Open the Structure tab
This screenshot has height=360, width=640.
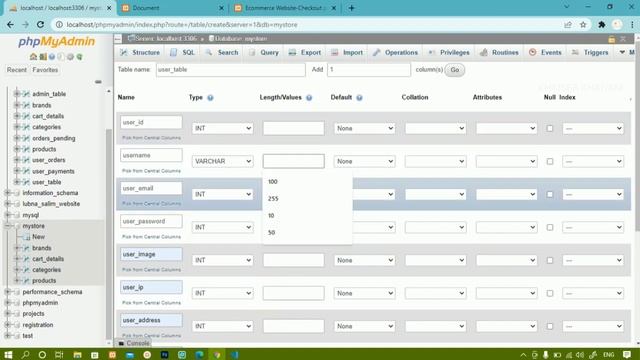point(140,52)
